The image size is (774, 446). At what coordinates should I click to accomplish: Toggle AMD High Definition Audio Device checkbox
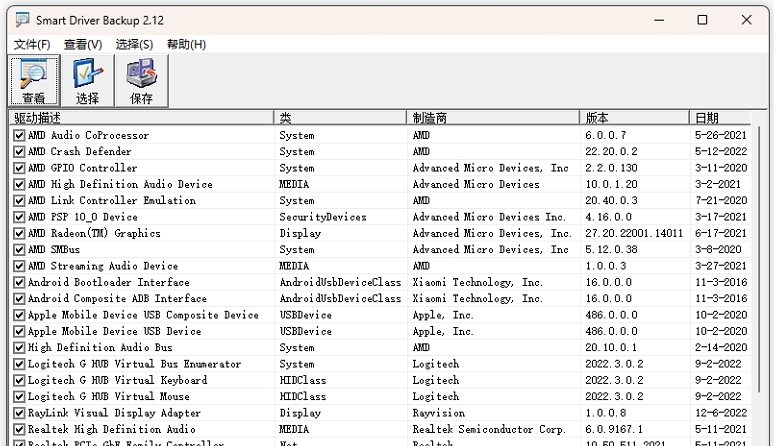tap(19, 184)
